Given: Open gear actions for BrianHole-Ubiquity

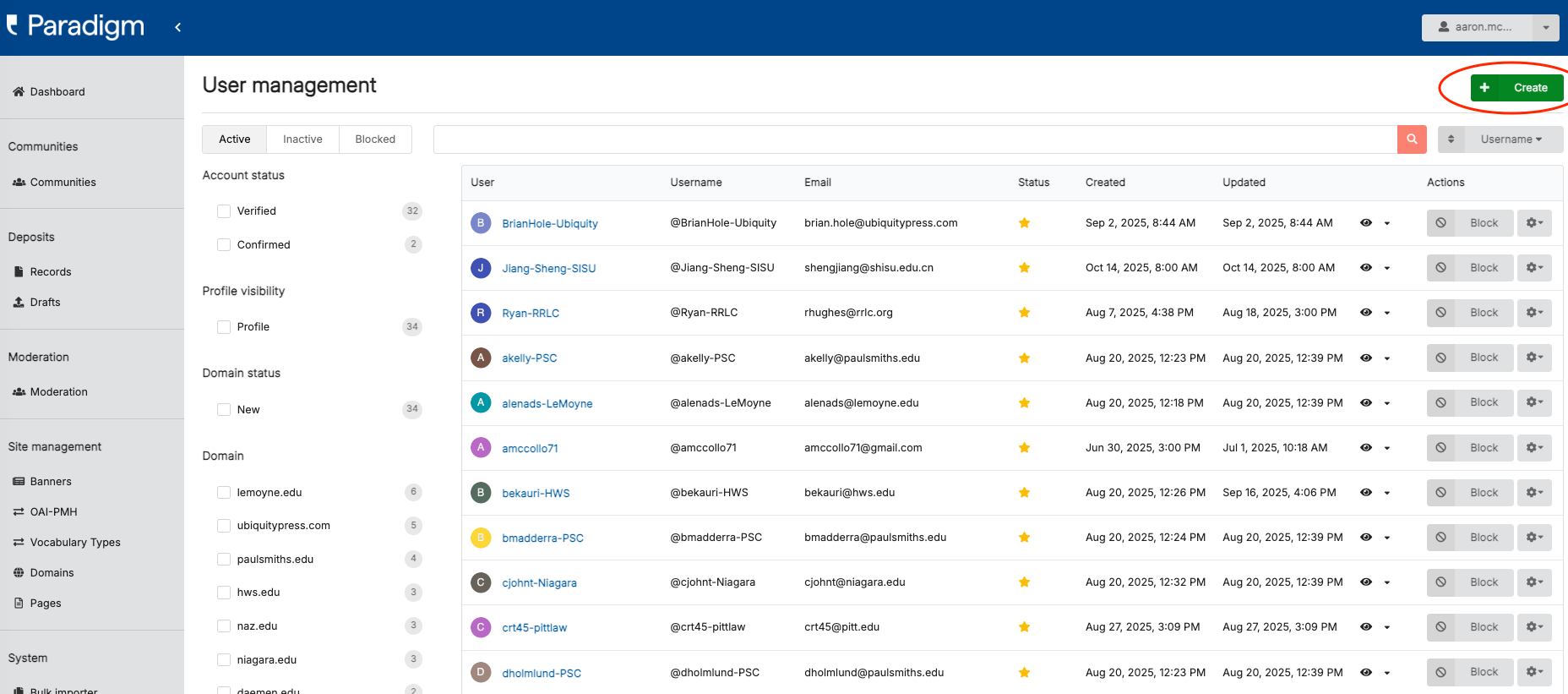Looking at the screenshot, I should 1533,223.
